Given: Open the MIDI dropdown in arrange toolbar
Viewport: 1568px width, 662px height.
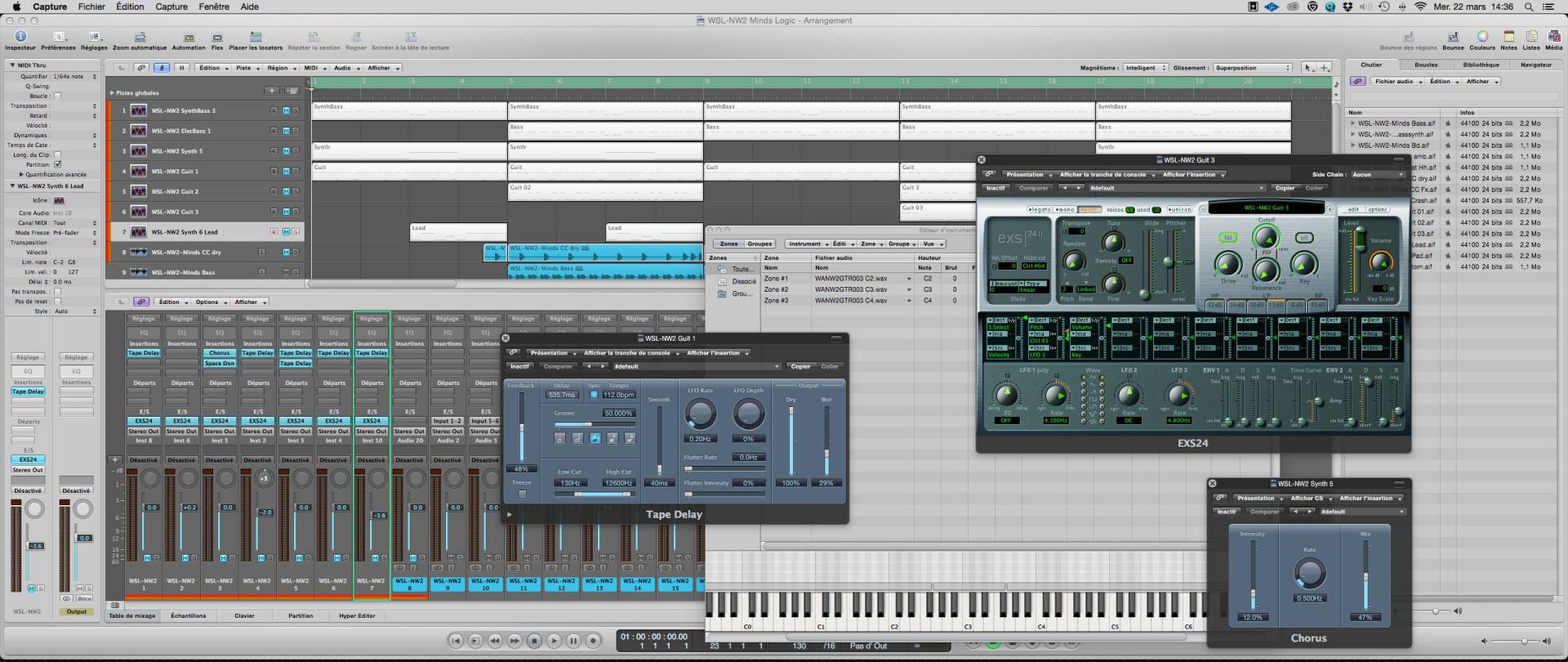Looking at the screenshot, I should click(314, 68).
